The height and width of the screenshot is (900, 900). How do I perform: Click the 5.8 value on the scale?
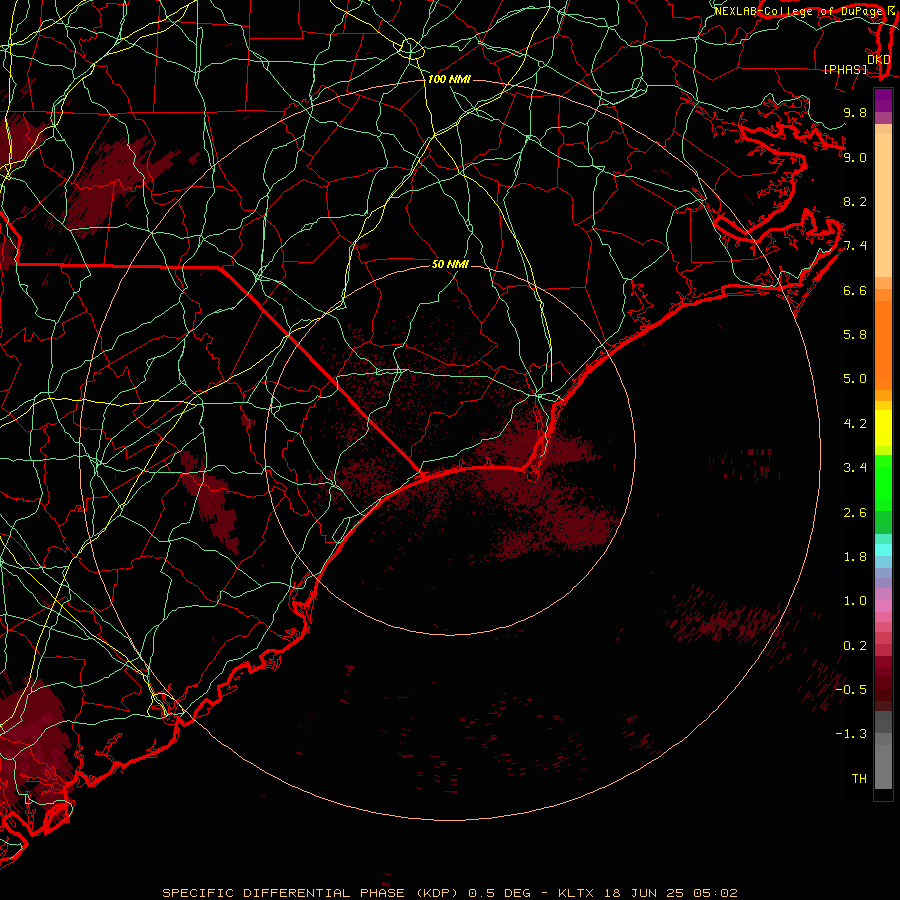coord(855,335)
